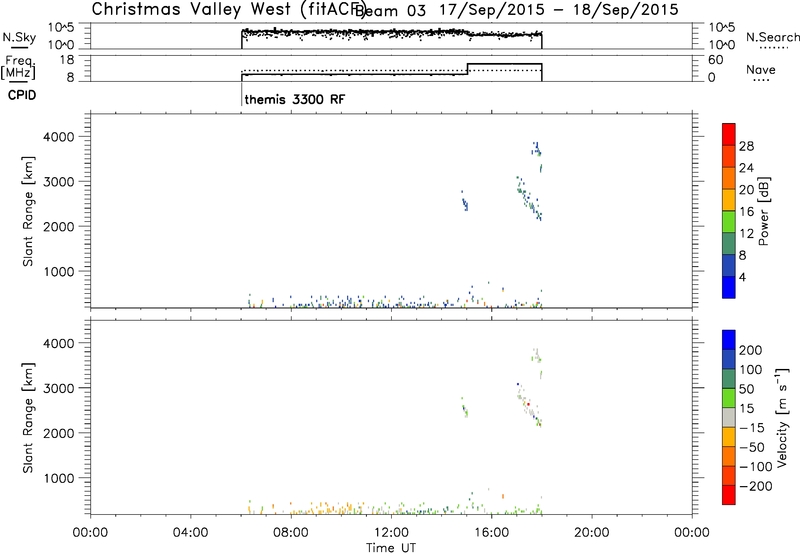Click the '24' label on Power colorbar
The width and height of the screenshot is (800, 554).
[746, 168]
